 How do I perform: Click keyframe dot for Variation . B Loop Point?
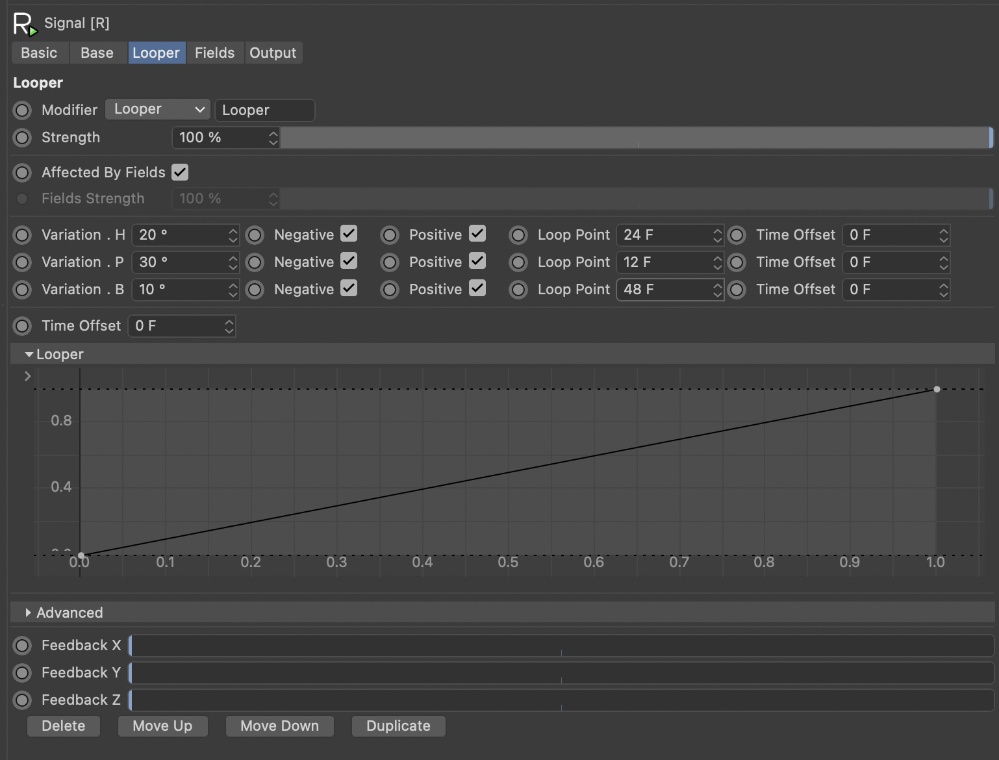(x=518, y=290)
